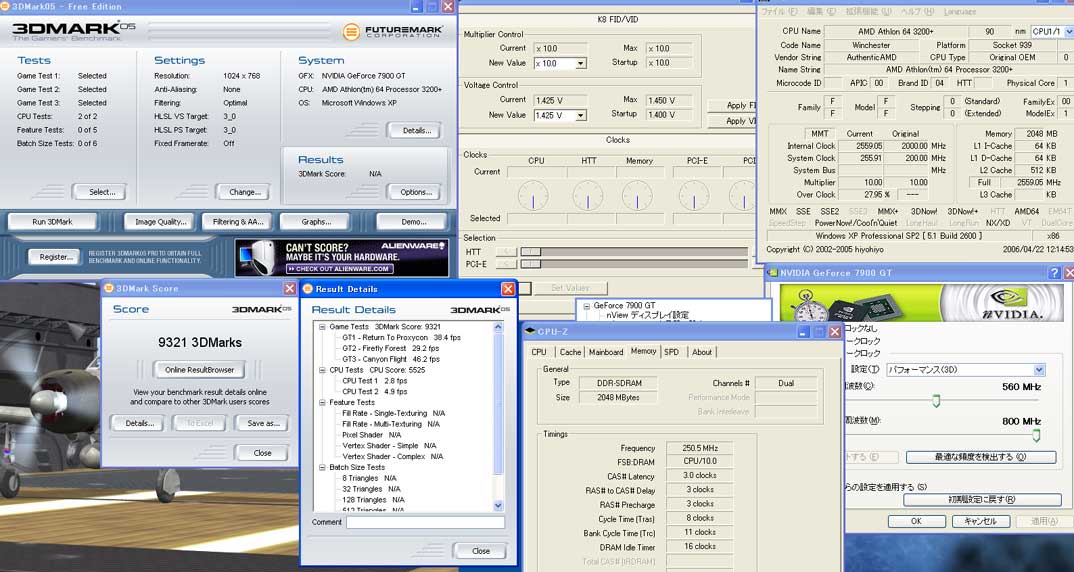
Task: Switch to the Mainboard tab in CPU-Z
Action: (606, 352)
